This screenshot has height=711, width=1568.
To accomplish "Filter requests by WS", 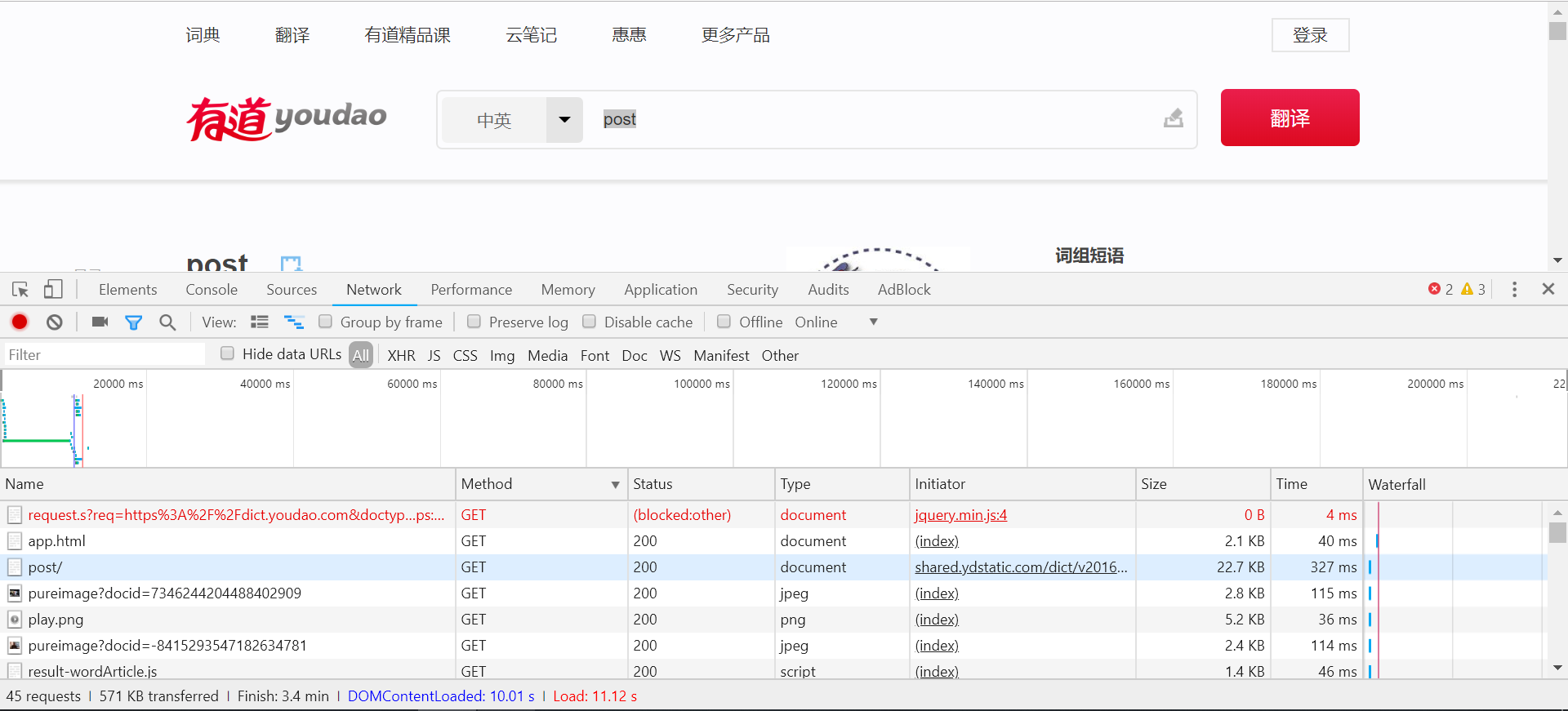I will tap(670, 356).
